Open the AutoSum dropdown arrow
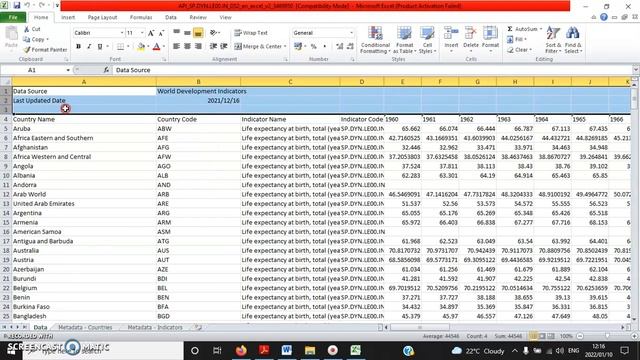 541,29
